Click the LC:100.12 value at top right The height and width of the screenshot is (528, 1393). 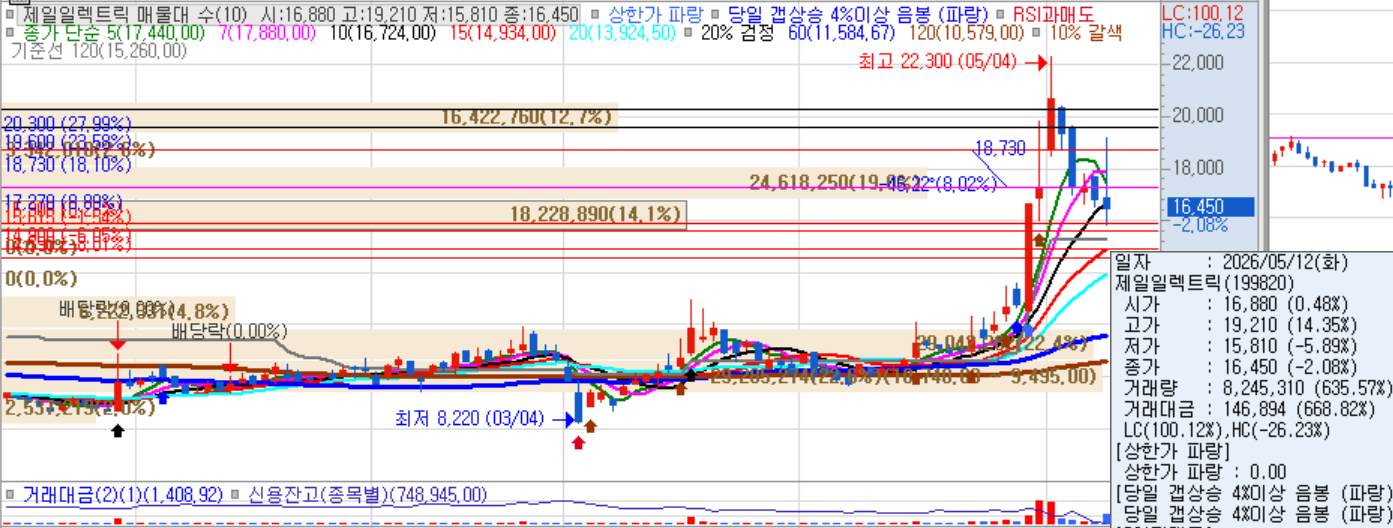coord(1203,13)
